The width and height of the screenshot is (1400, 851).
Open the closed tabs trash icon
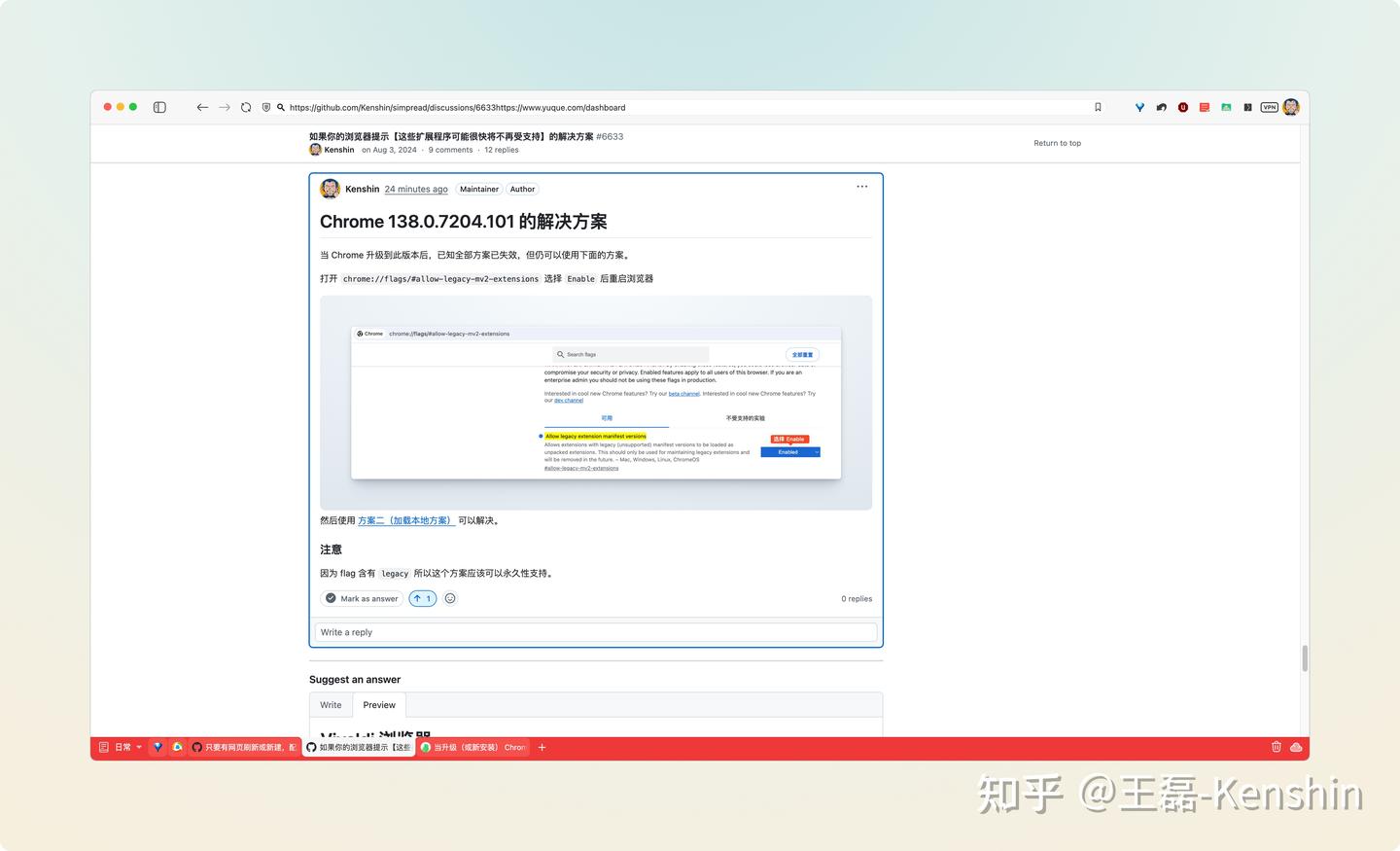1277,747
